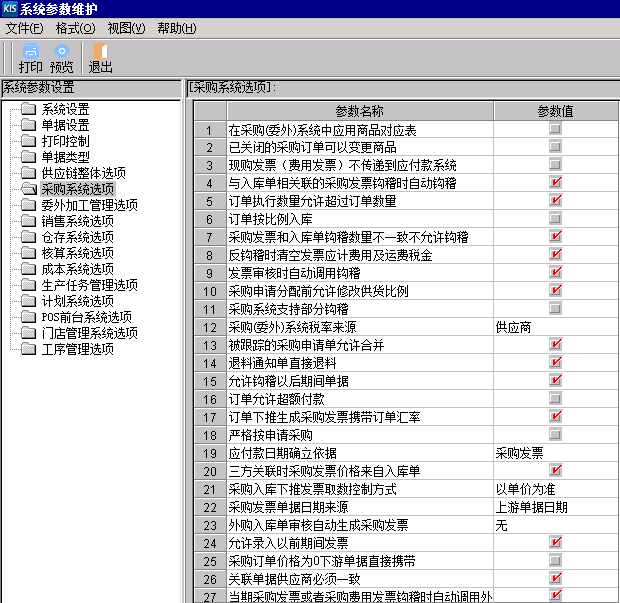The image size is (620, 603).
Task: Enable 订单允许超额付款 checkbox
Action: click(555, 398)
